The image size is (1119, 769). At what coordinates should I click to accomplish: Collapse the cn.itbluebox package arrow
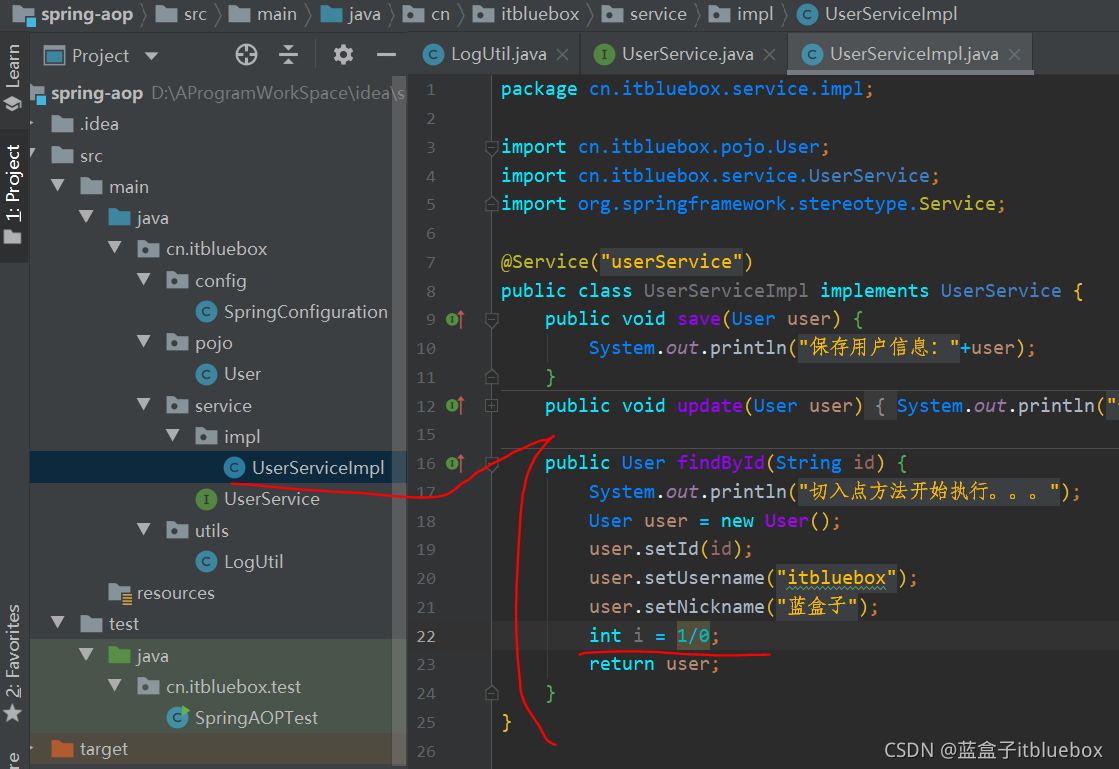click(x=115, y=248)
